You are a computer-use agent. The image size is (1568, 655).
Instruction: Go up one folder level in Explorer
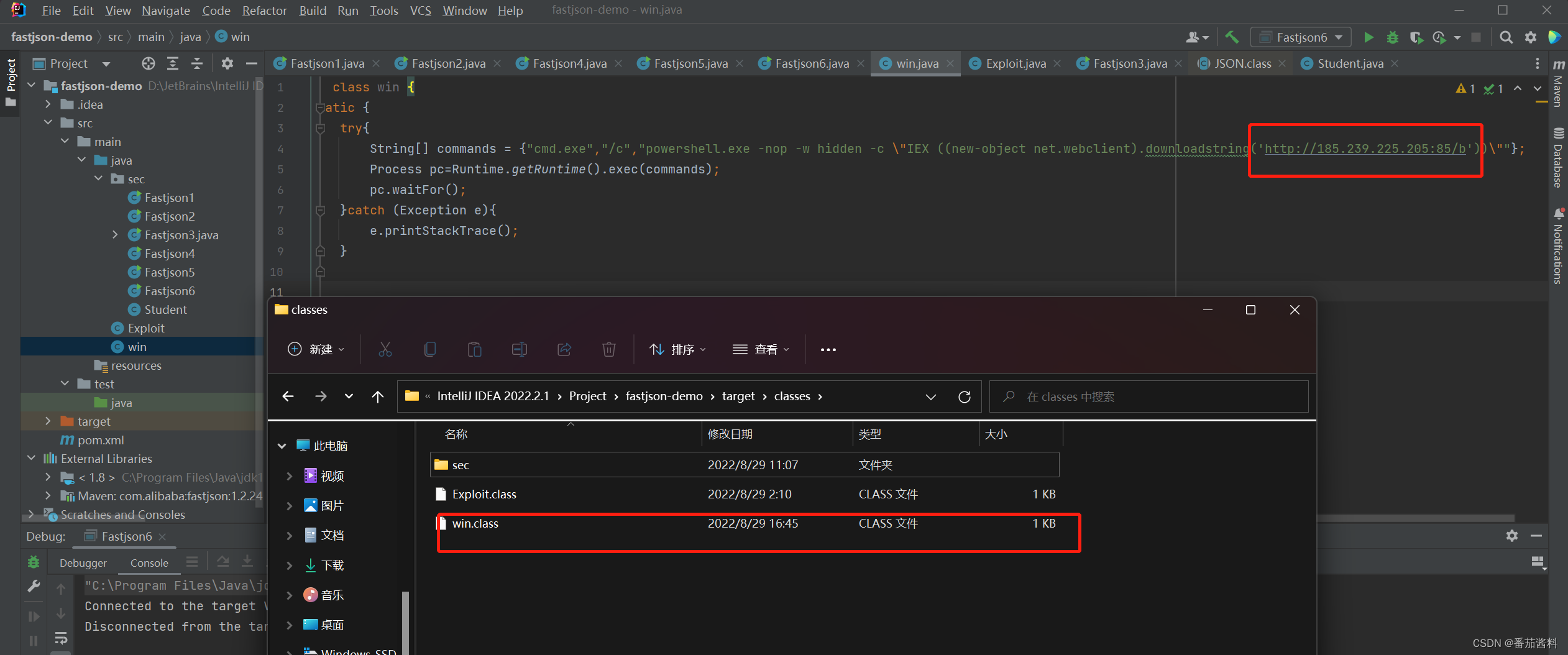tap(378, 396)
